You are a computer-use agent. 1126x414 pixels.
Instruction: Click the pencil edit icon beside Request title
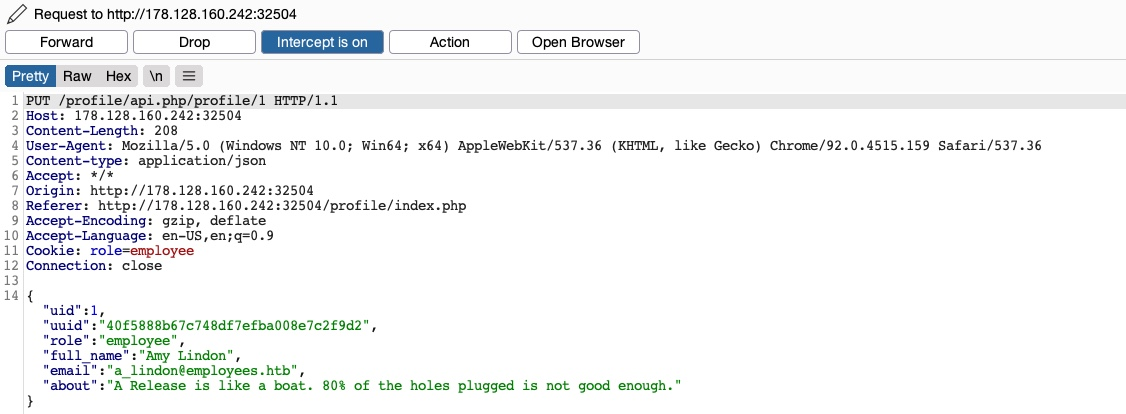point(15,15)
